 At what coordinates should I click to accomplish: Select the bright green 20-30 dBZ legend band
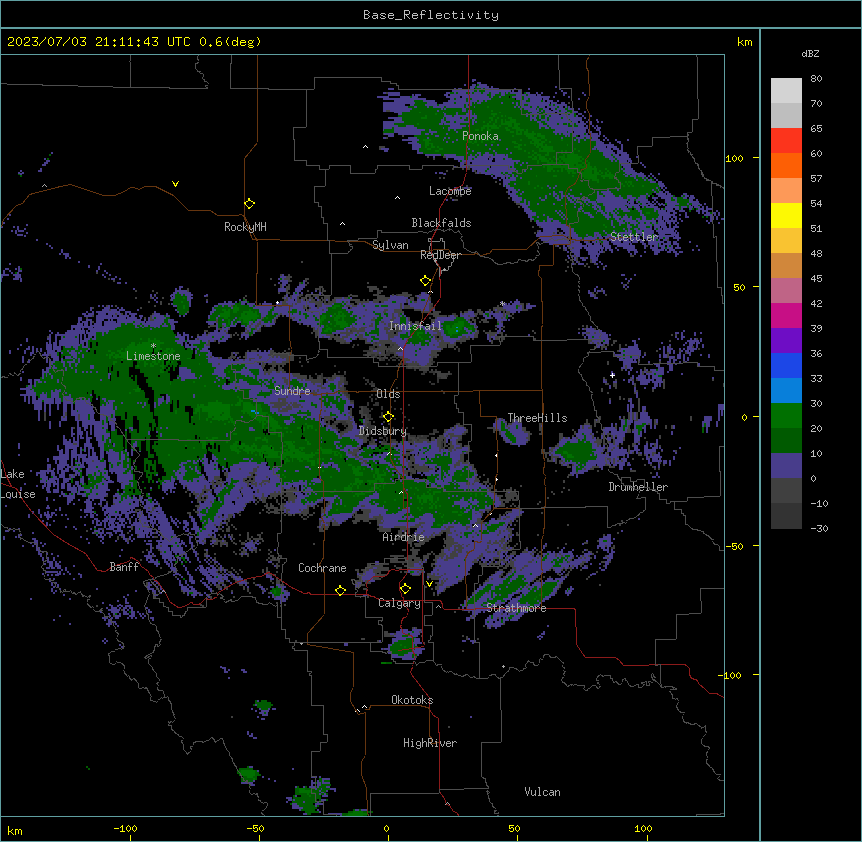point(786,416)
